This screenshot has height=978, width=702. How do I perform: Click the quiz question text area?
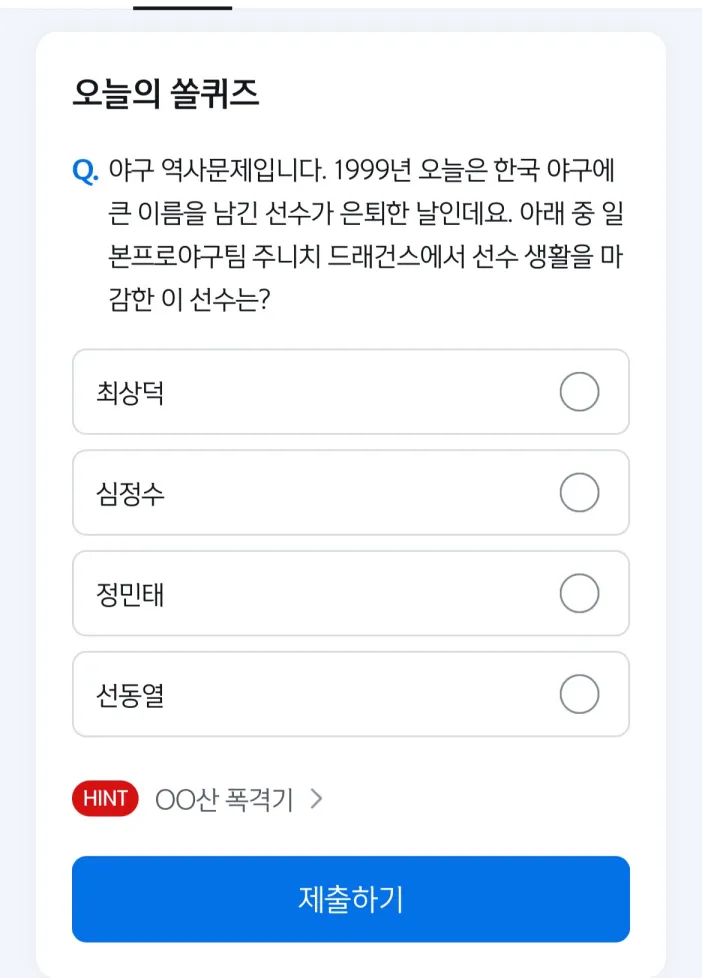pyautogui.click(x=350, y=230)
